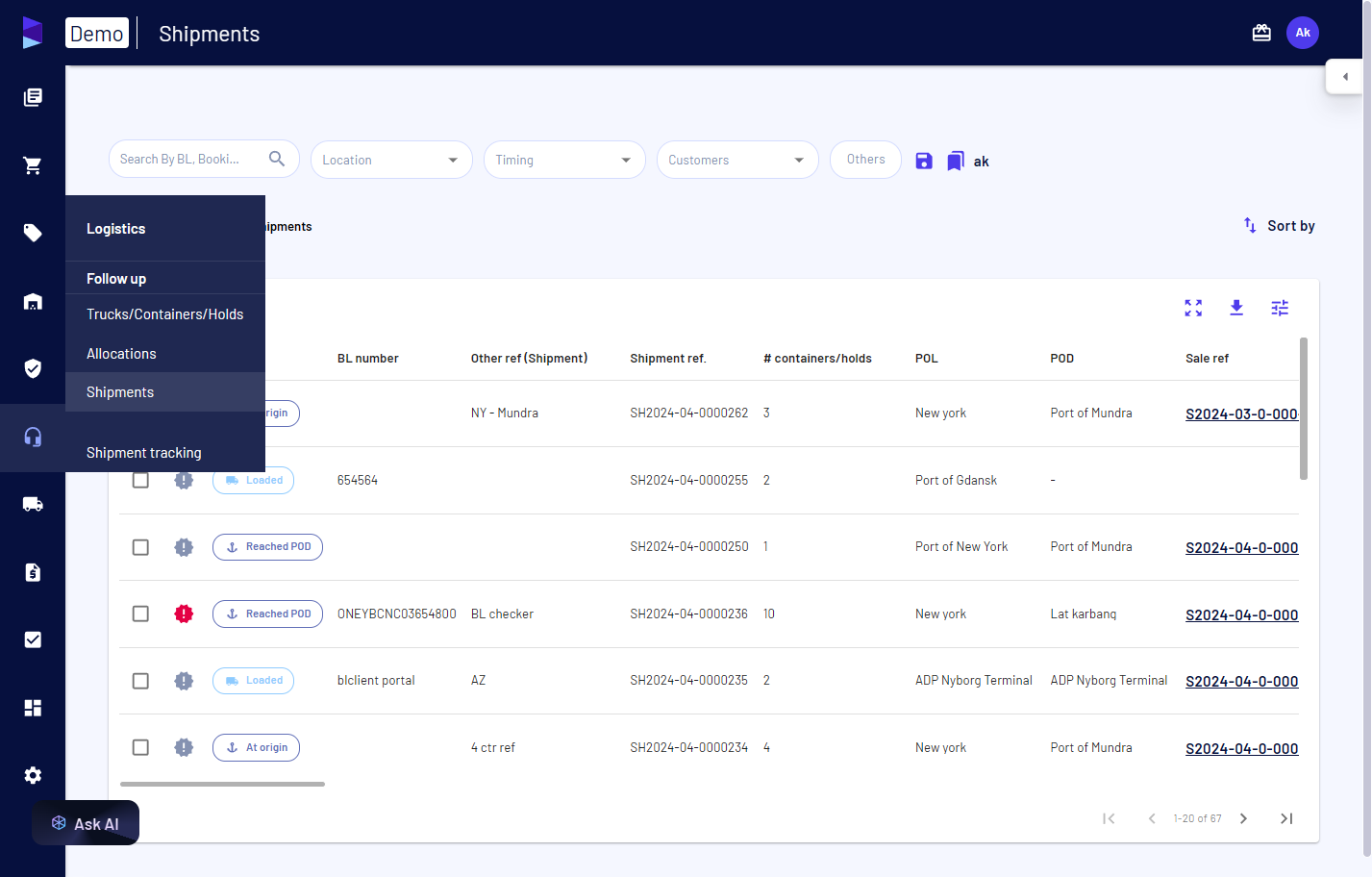Image resolution: width=1372 pixels, height=877 pixels.
Task: Tick checkbox for shipment SH2024-04-0000236
Action: pos(140,614)
